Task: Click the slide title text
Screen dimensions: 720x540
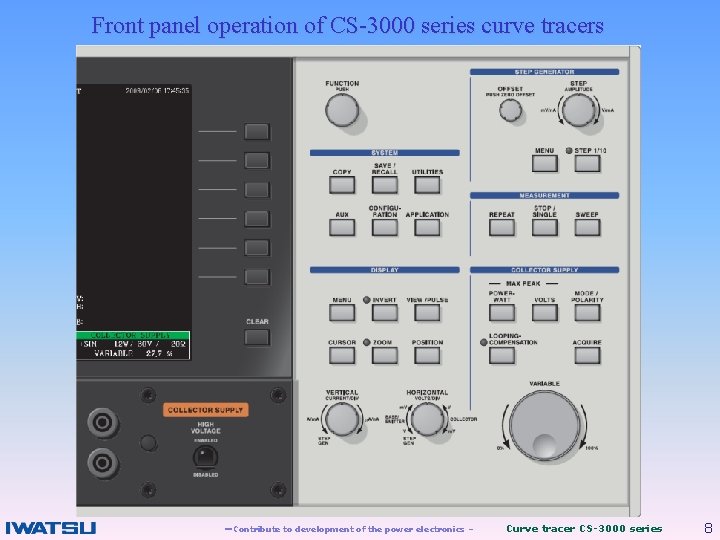Action: coord(347,25)
